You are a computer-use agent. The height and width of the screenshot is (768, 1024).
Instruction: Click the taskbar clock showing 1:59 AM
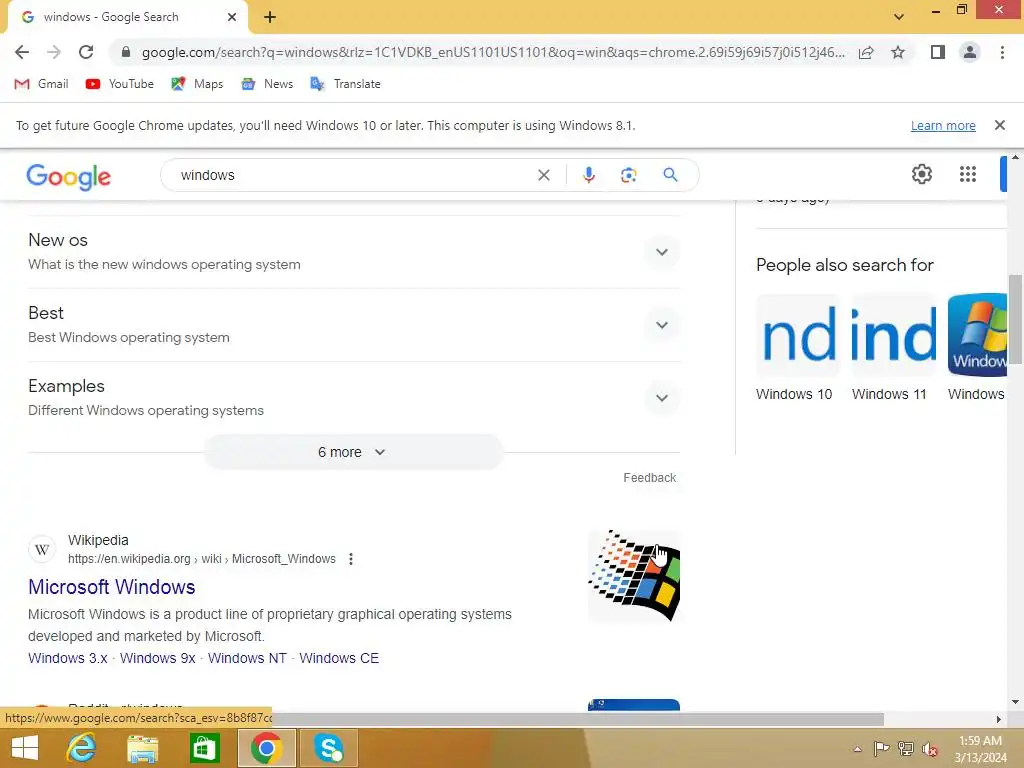pos(980,749)
